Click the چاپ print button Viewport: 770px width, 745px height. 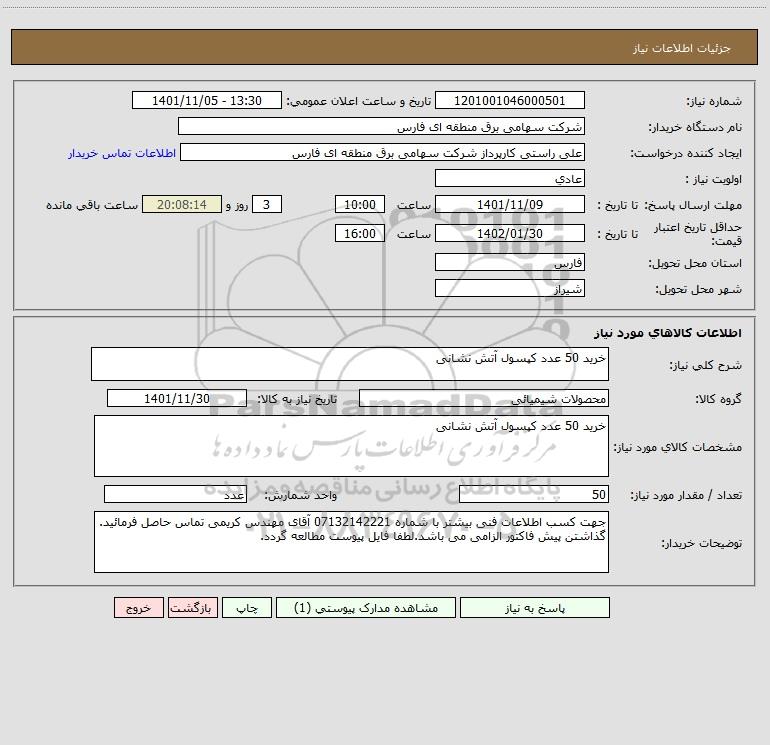coord(247,607)
